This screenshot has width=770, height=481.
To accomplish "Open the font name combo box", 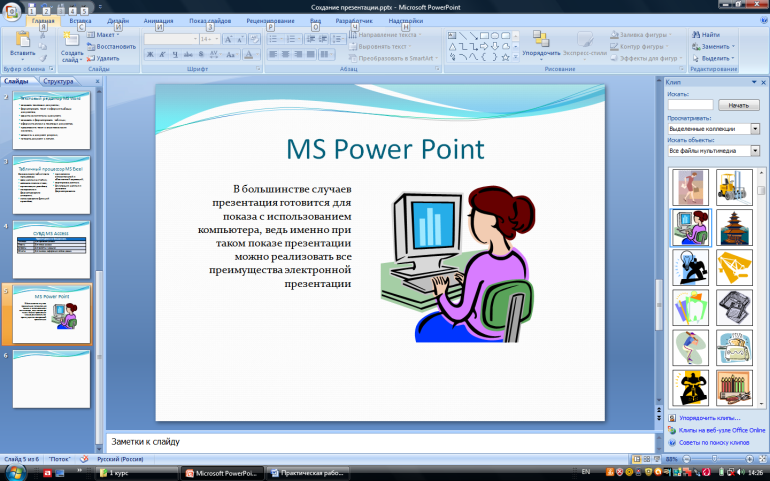I will 171,39.
